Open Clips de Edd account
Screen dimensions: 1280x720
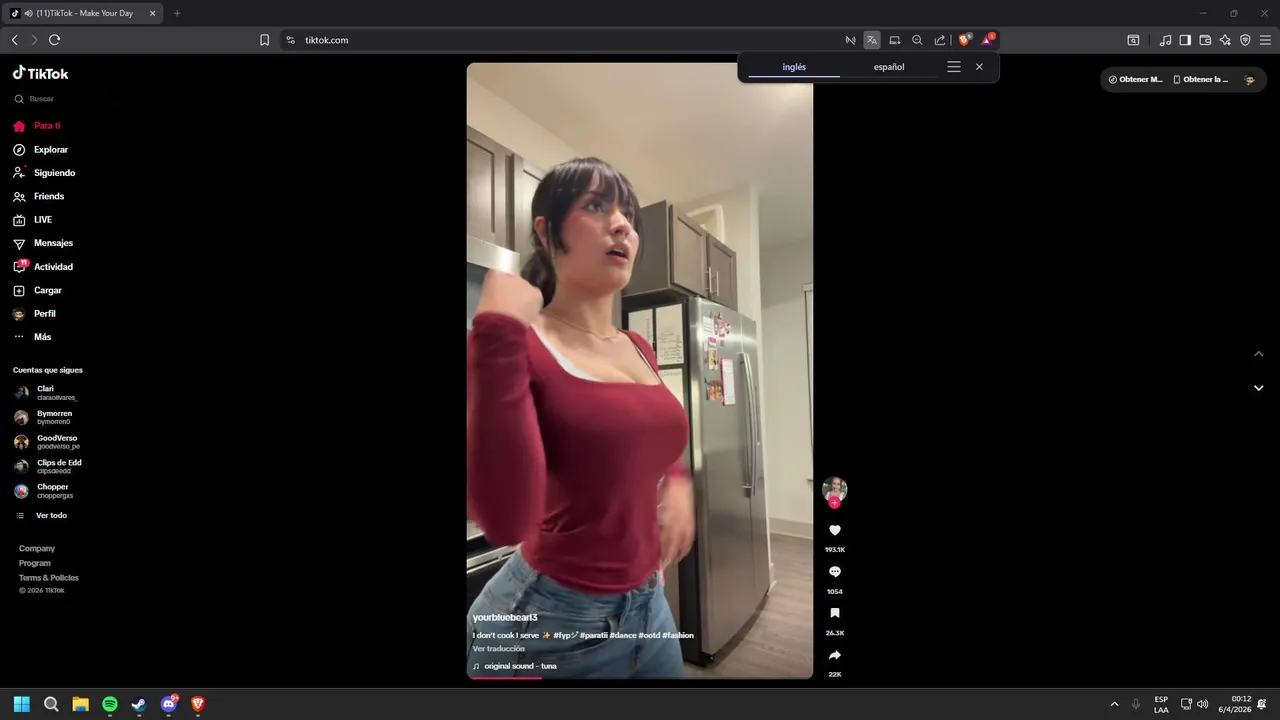(x=48, y=467)
